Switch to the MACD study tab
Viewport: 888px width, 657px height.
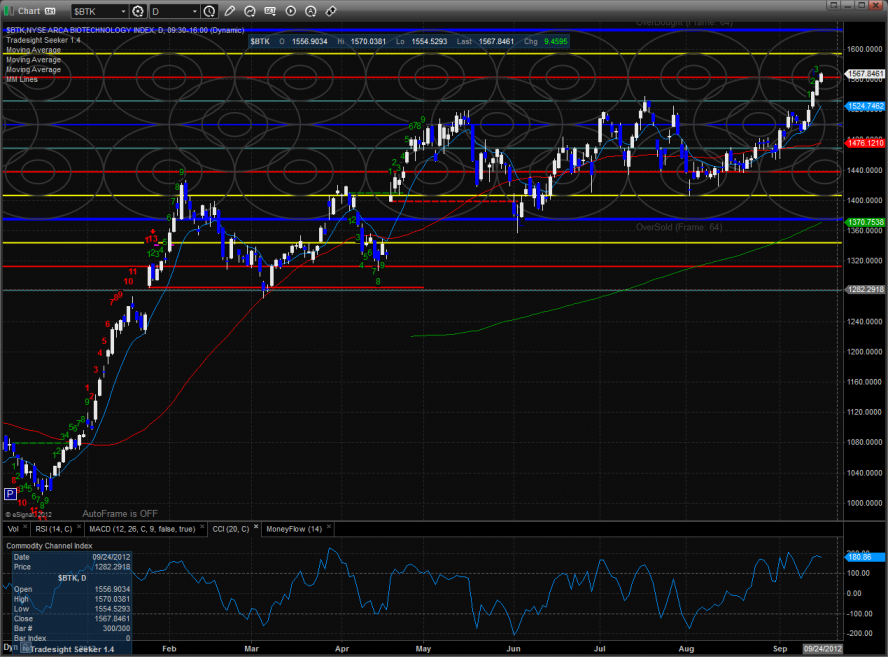click(x=140, y=527)
